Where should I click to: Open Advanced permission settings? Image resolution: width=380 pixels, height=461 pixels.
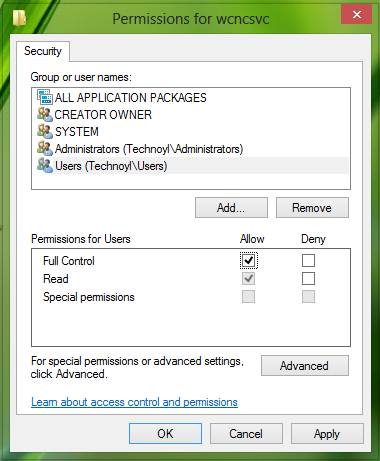click(x=305, y=366)
